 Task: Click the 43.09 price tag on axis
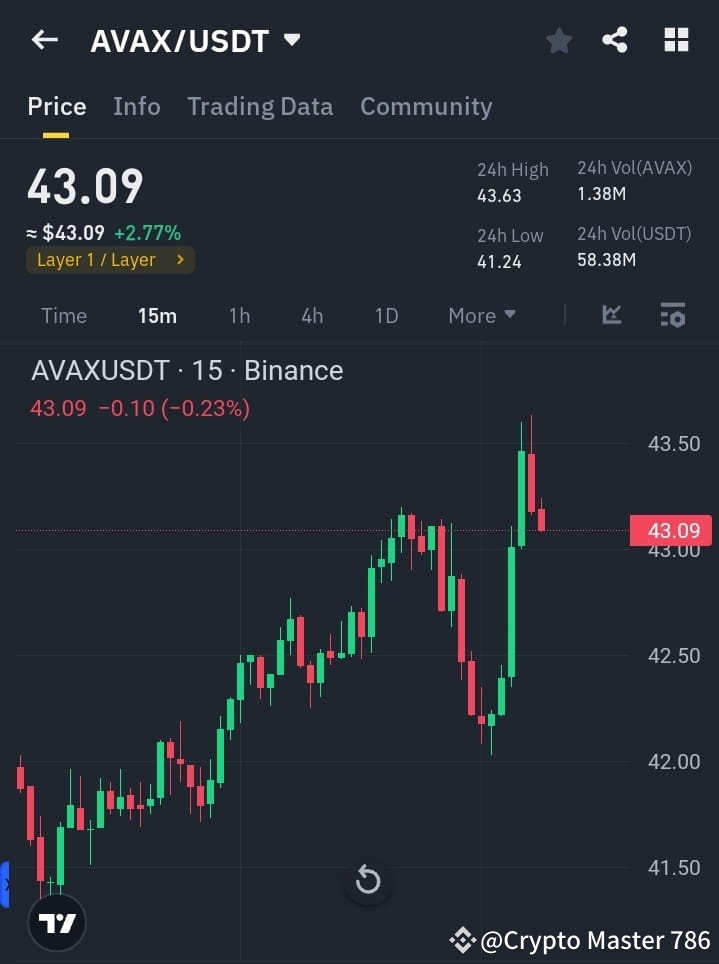pos(670,530)
